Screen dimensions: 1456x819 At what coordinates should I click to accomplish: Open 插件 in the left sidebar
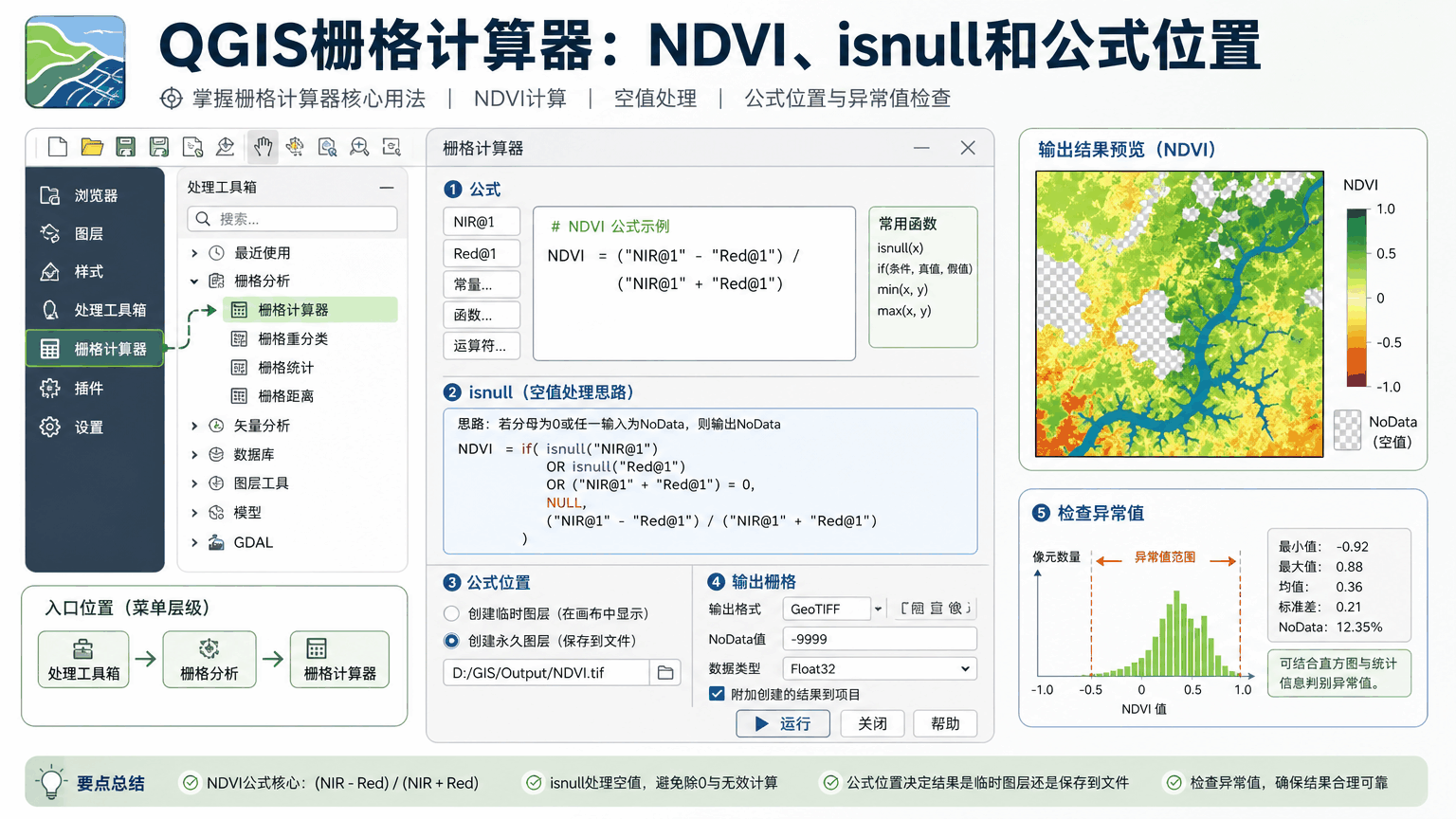[x=95, y=388]
